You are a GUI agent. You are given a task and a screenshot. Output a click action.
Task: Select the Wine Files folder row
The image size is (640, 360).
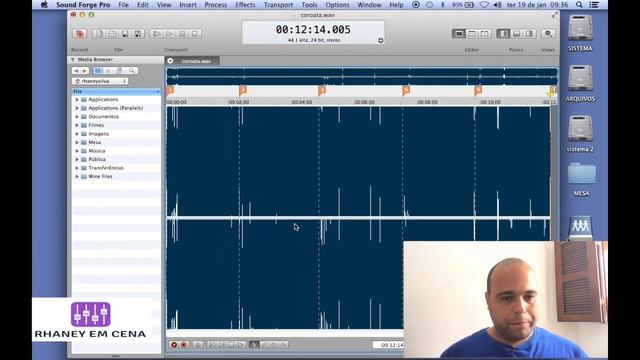116,177
